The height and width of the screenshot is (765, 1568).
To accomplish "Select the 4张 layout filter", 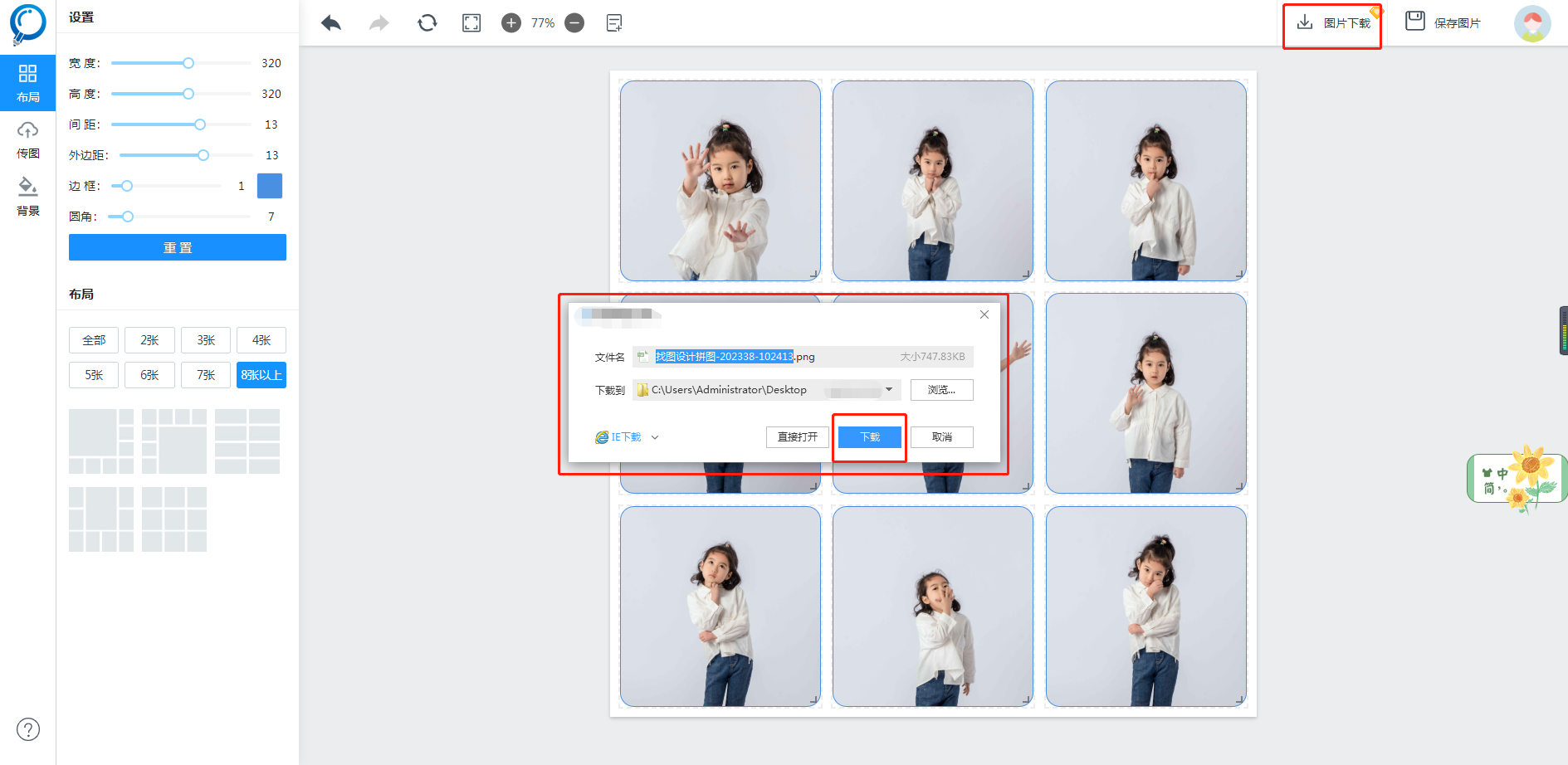I will [x=261, y=340].
